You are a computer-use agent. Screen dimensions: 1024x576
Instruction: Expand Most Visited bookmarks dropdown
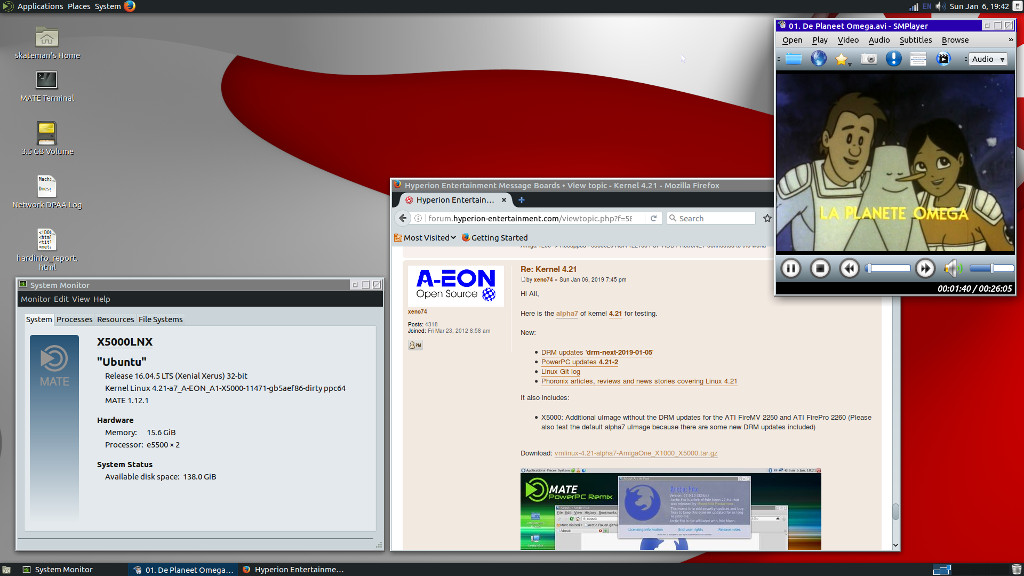(x=425, y=238)
